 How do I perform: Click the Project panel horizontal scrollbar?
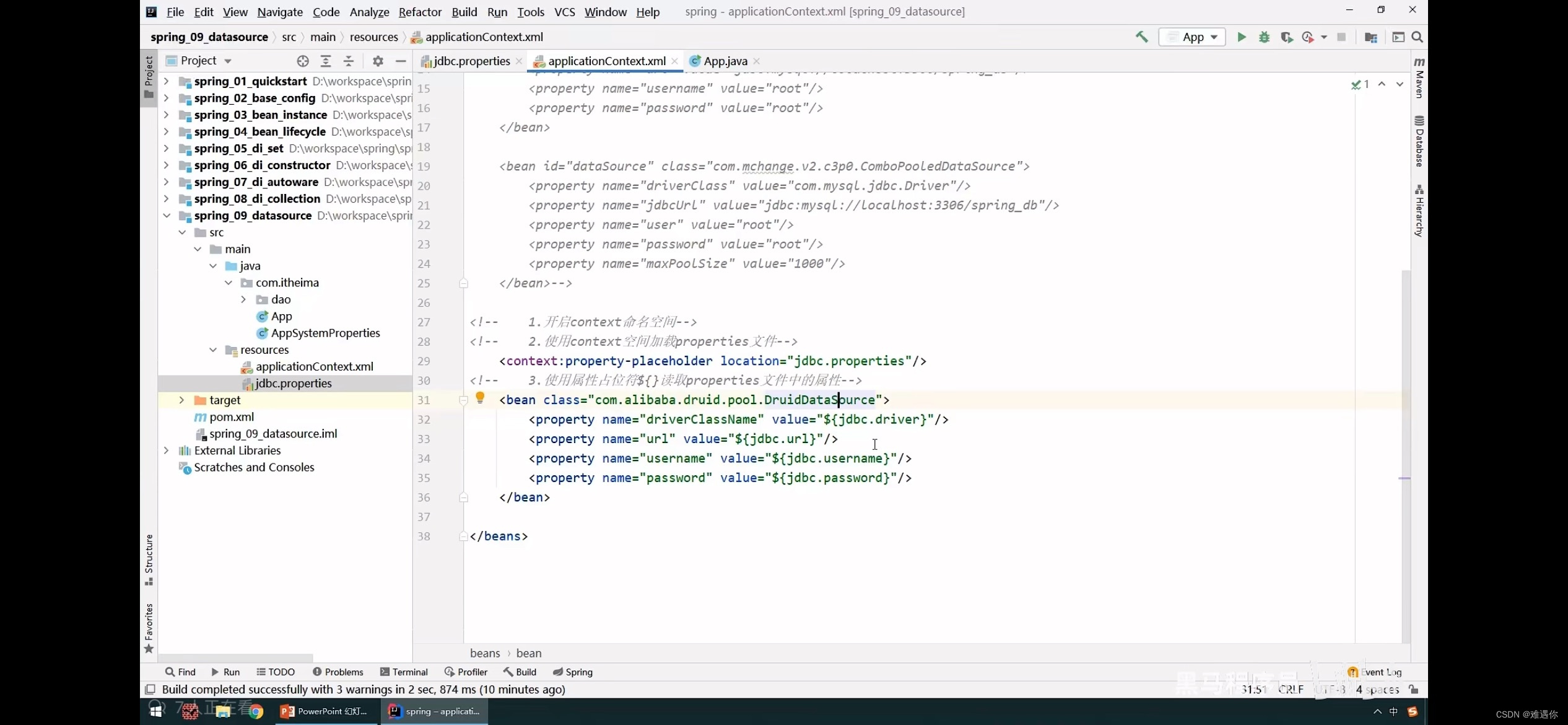point(235,657)
